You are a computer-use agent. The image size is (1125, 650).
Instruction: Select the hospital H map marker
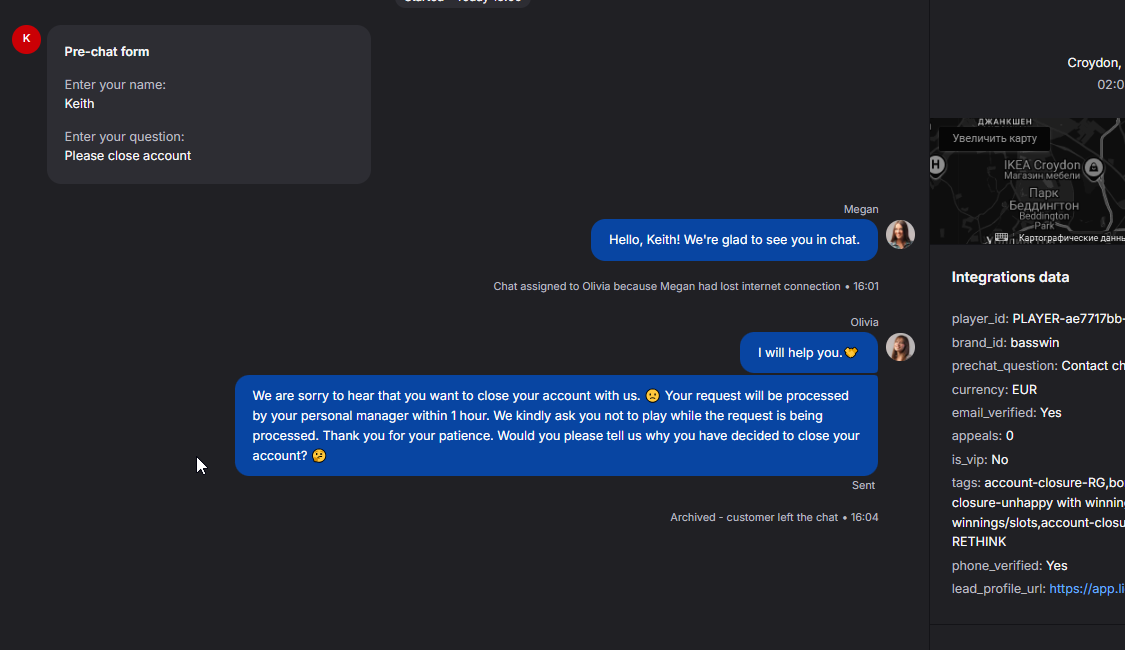937,165
